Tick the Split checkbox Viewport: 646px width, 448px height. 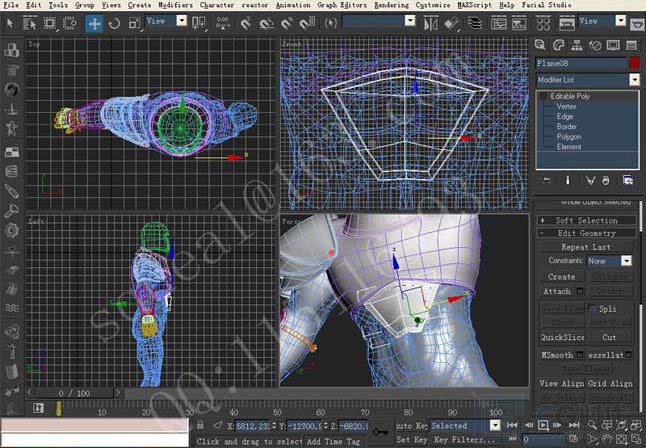click(592, 308)
